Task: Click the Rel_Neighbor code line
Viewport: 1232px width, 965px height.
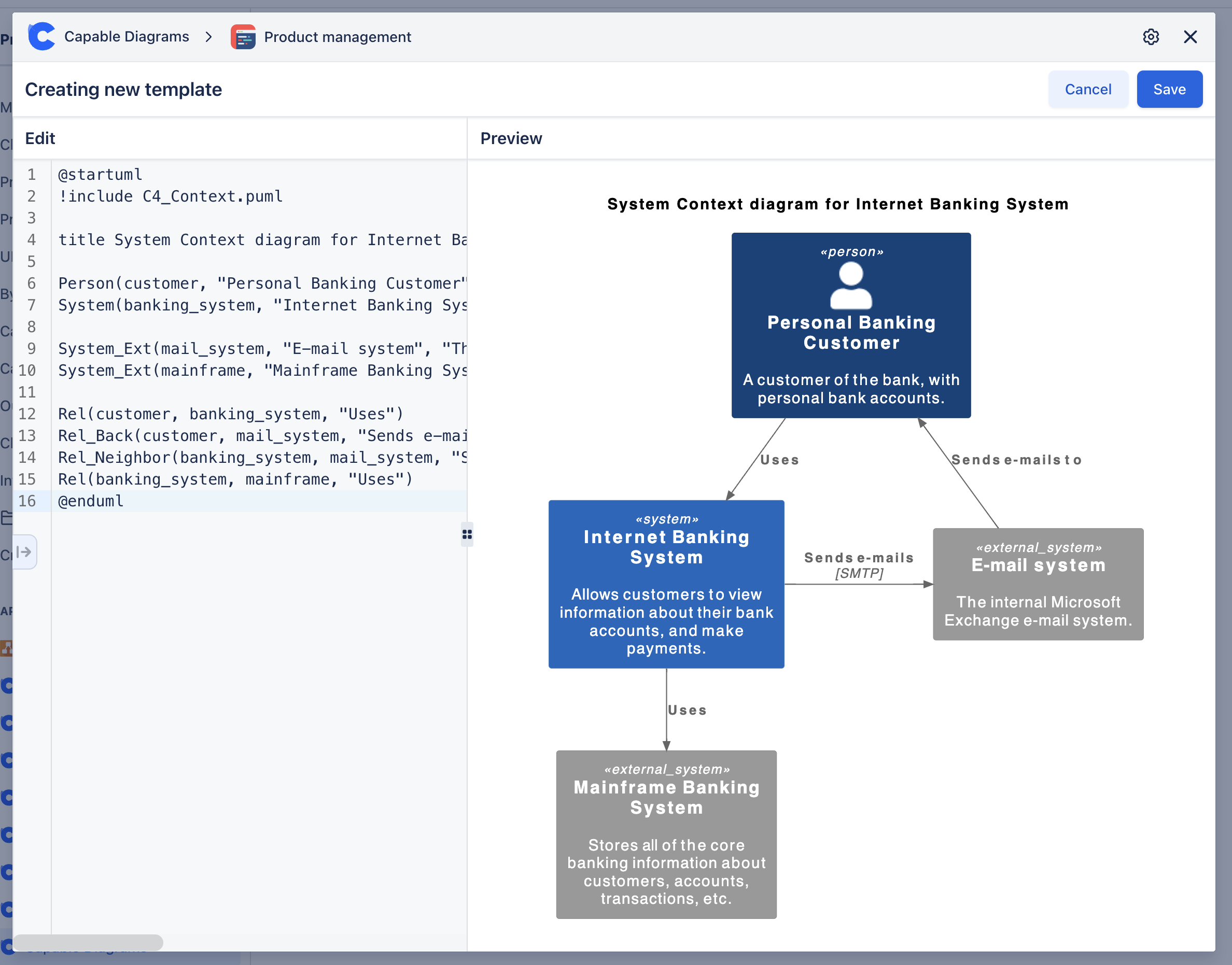Action: 249,457
